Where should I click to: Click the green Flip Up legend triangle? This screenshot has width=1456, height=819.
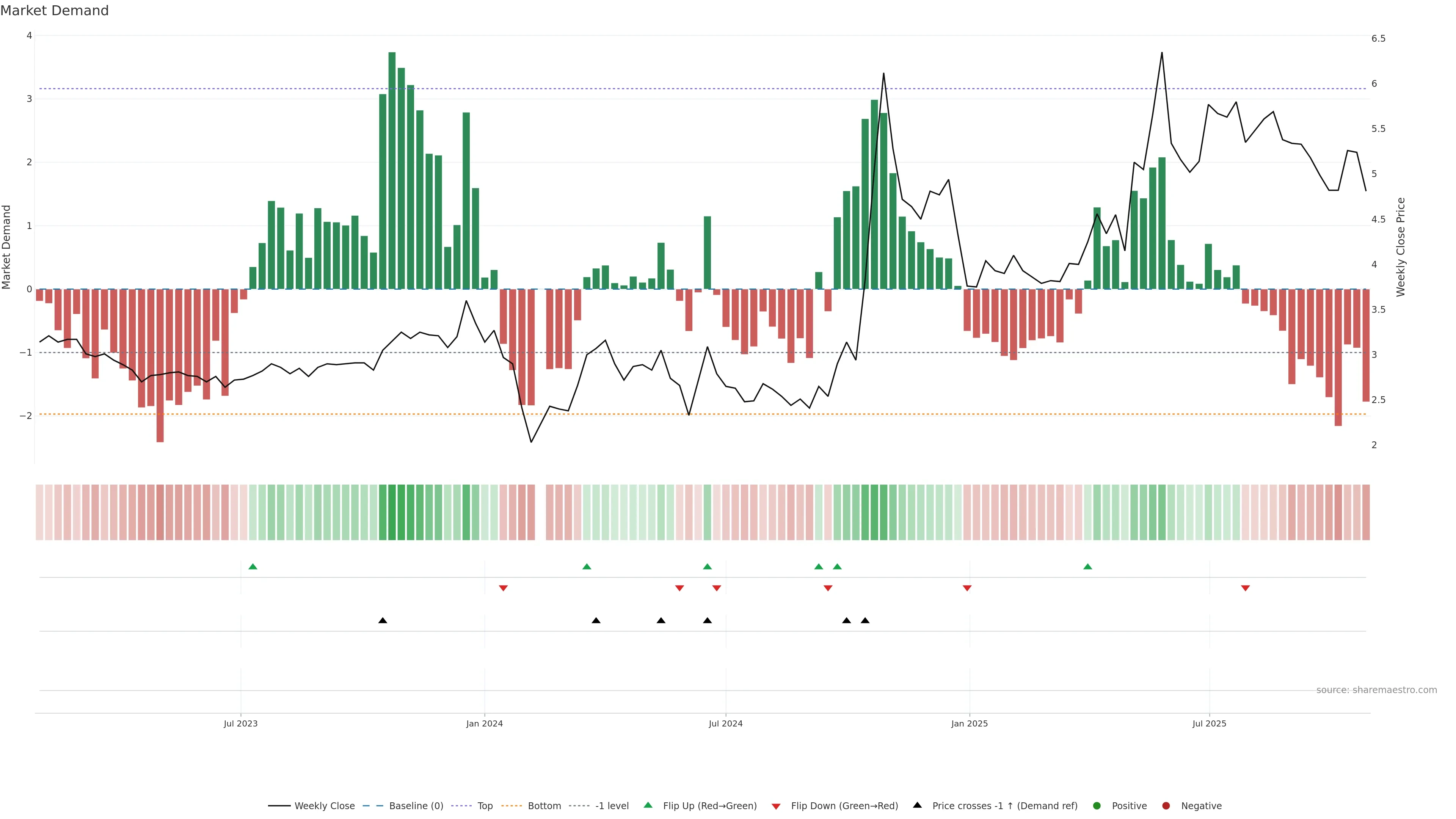648,805
